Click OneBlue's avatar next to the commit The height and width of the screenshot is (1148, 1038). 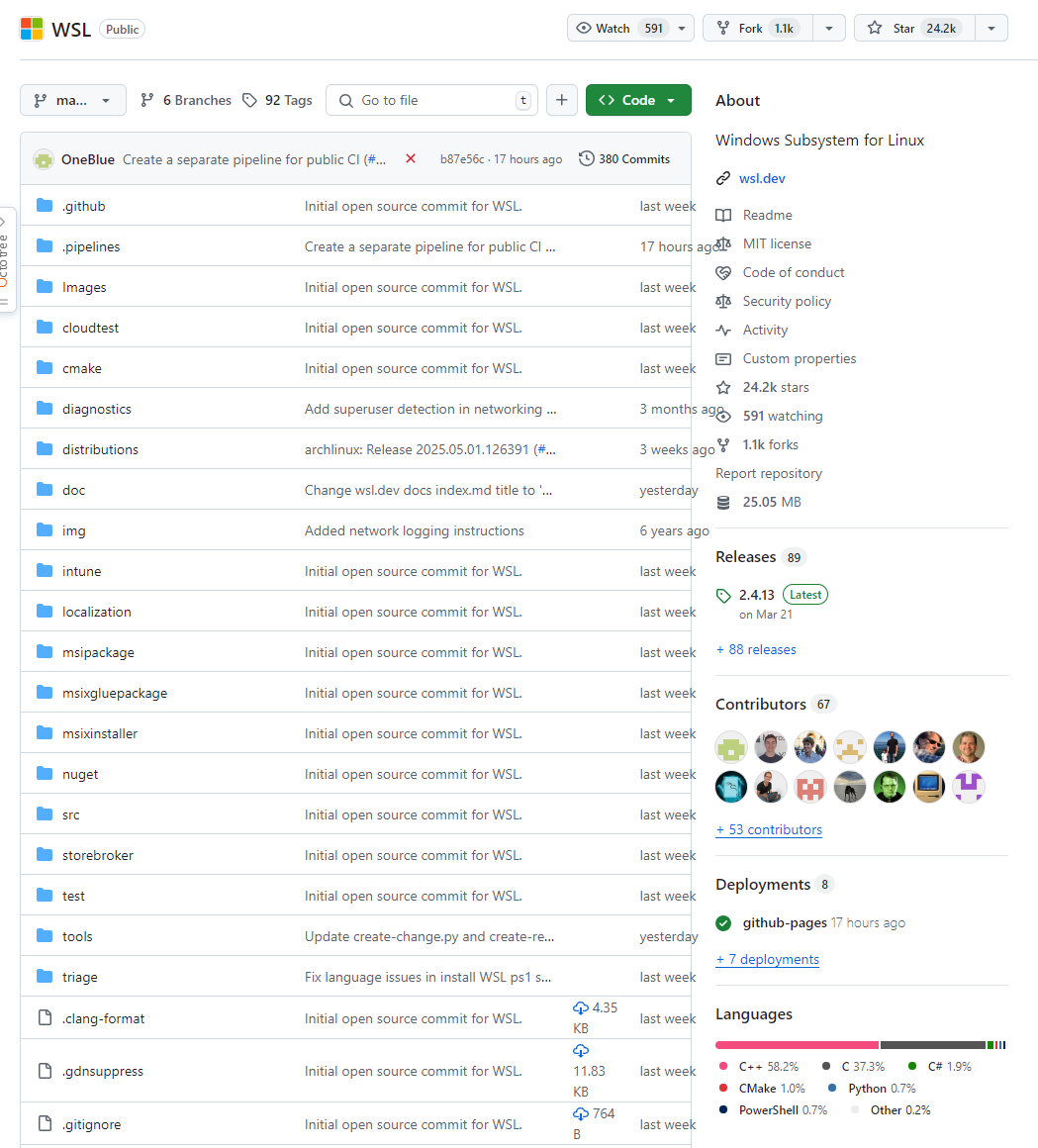coord(44,158)
